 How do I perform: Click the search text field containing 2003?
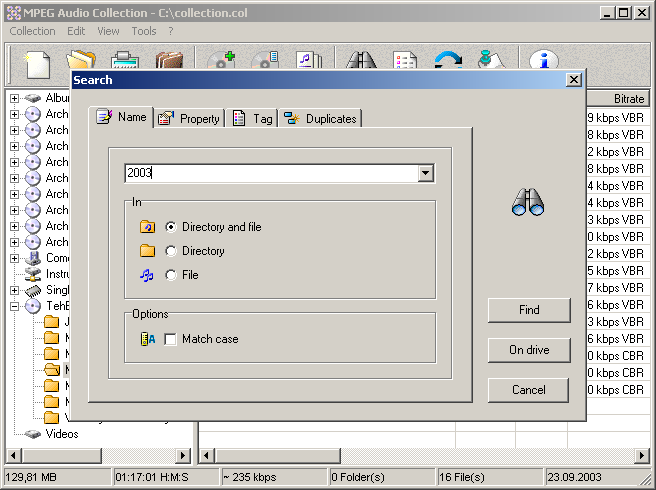[x=272, y=173]
